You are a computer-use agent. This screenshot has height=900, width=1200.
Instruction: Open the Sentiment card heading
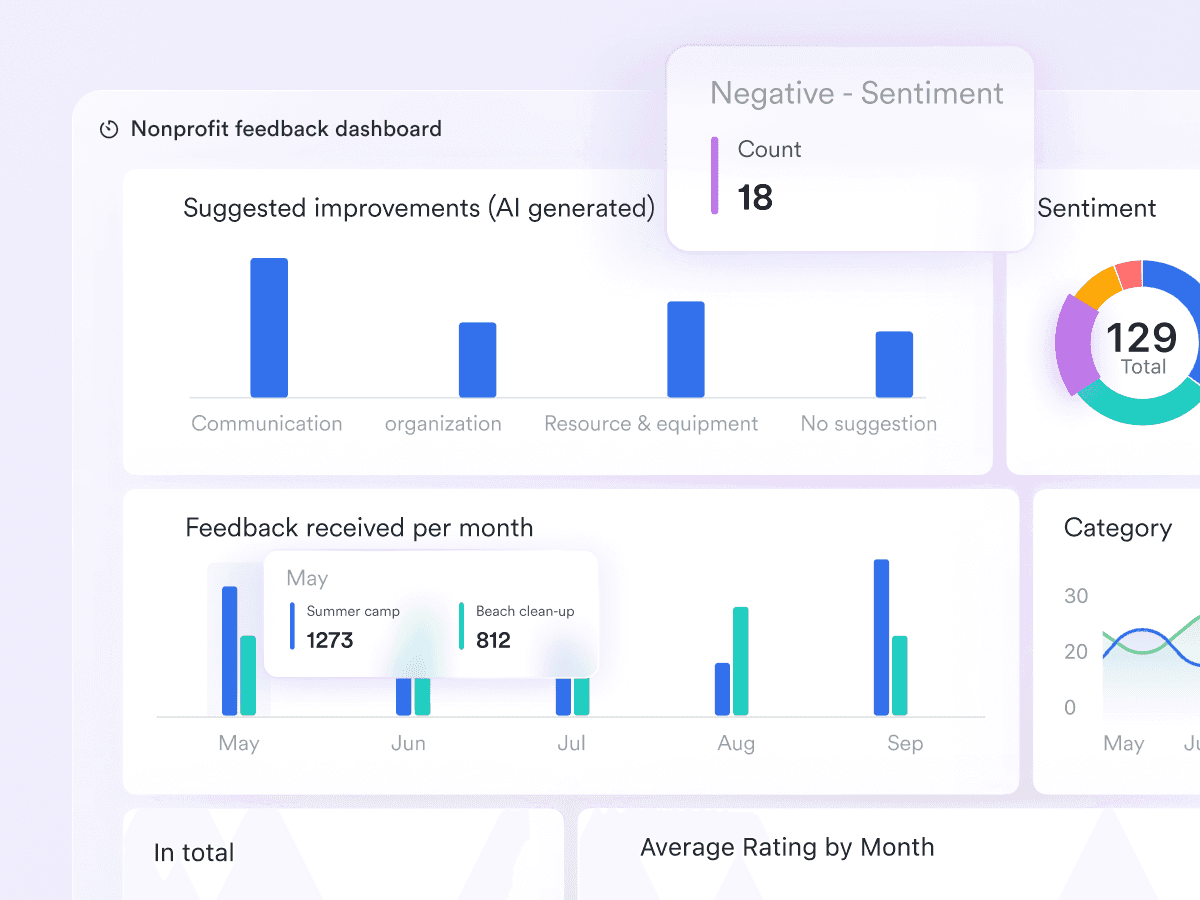(x=1097, y=208)
